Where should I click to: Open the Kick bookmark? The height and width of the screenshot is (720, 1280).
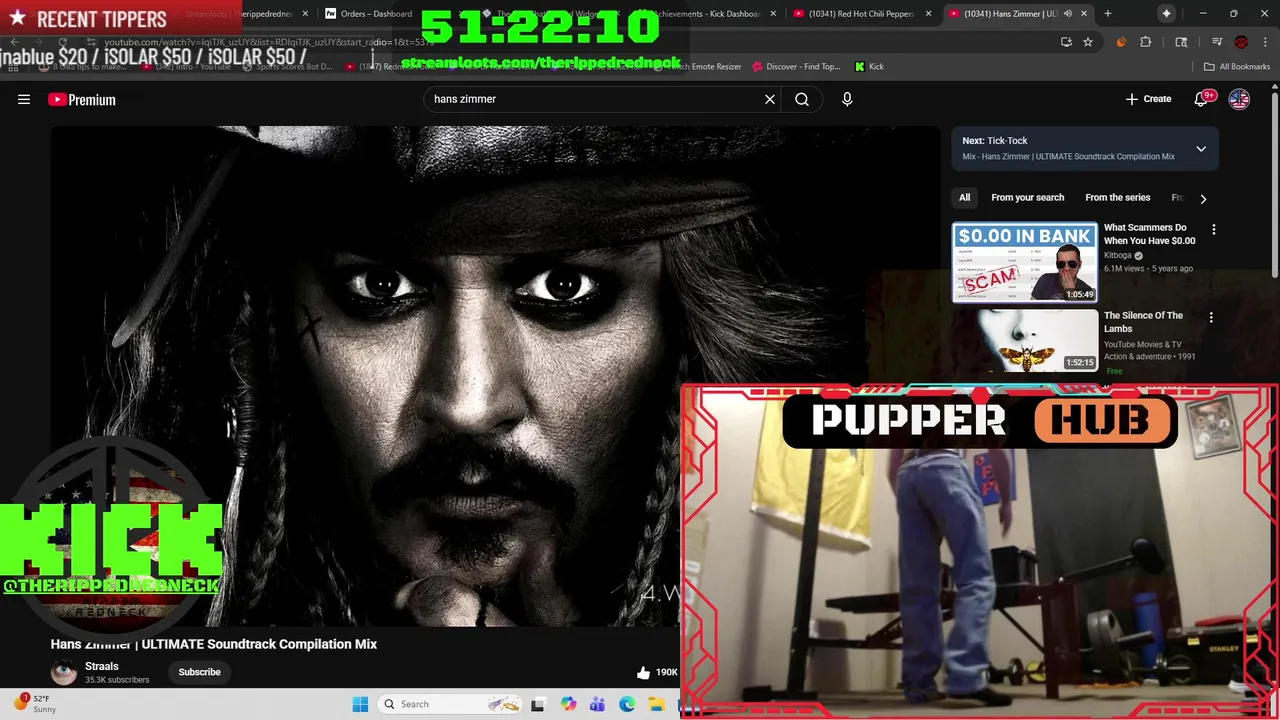click(x=869, y=66)
